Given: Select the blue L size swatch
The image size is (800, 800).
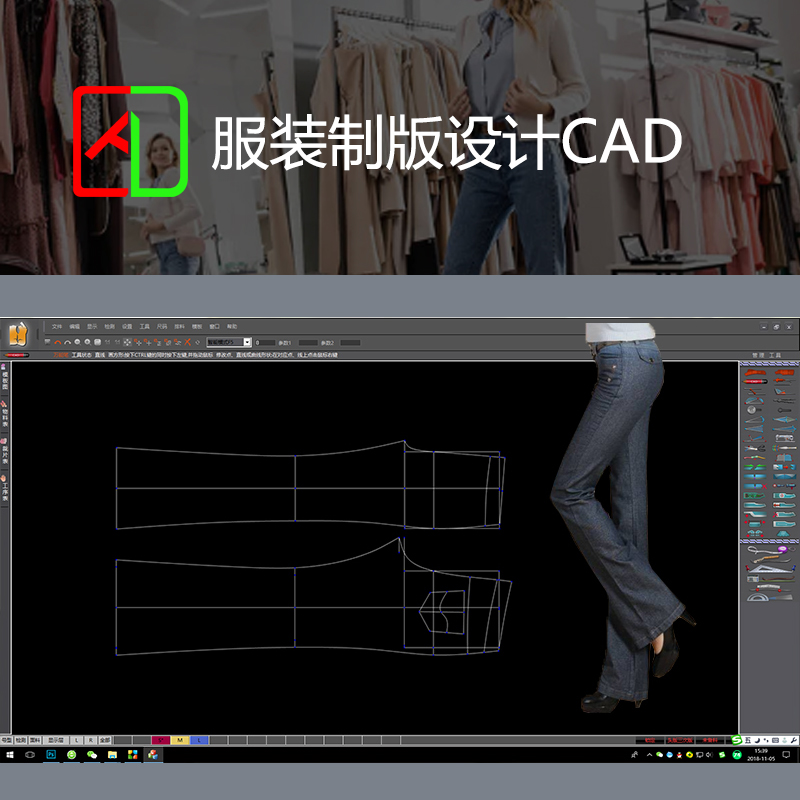Looking at the screenshot, I should (x=199, y=740).
